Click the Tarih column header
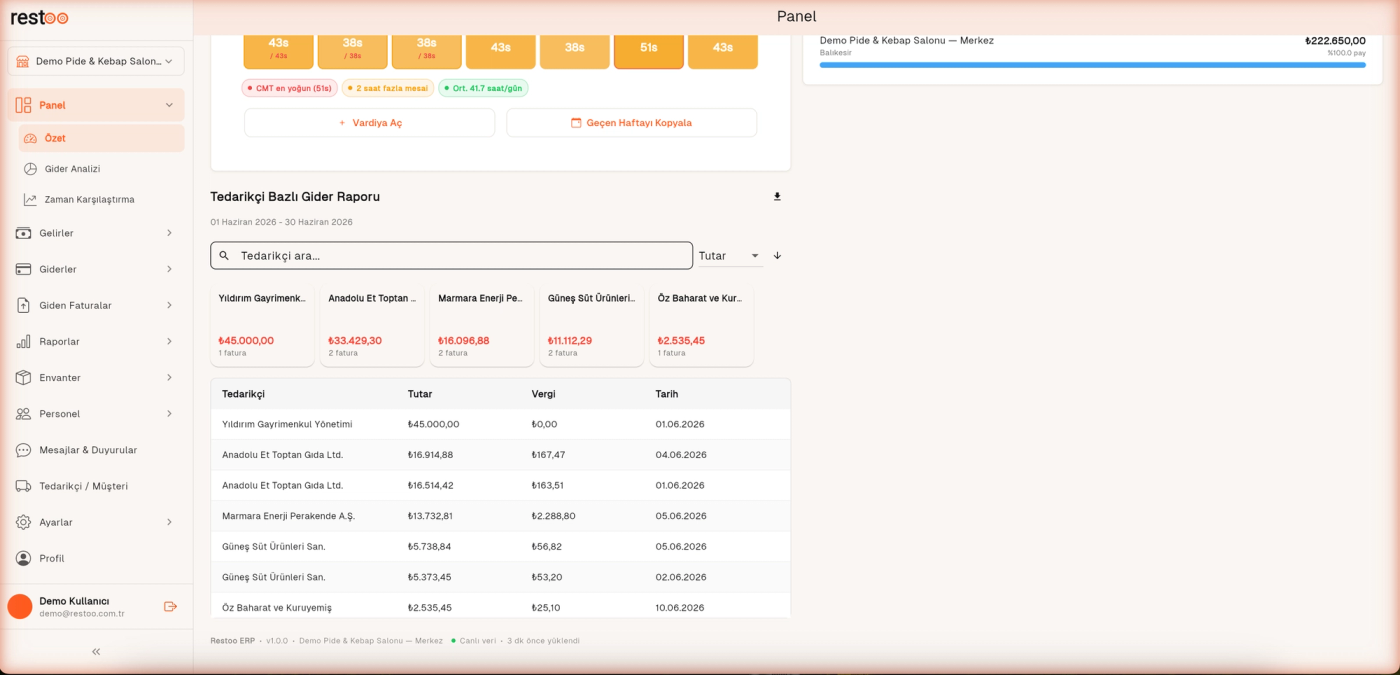Screen dimensions: 1400x675 point(667,394)
